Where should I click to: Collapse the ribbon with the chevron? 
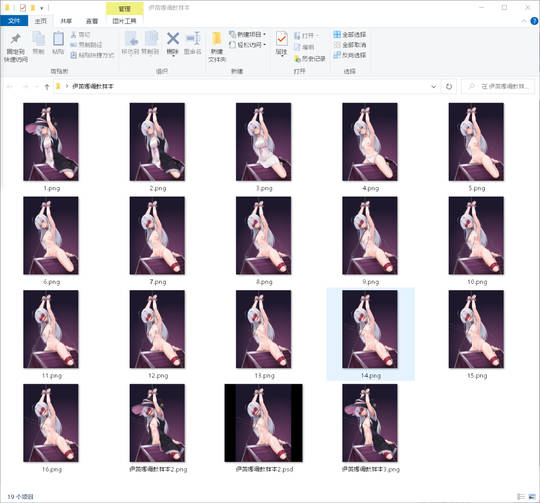pyautogui.click(x=523, y=21)
